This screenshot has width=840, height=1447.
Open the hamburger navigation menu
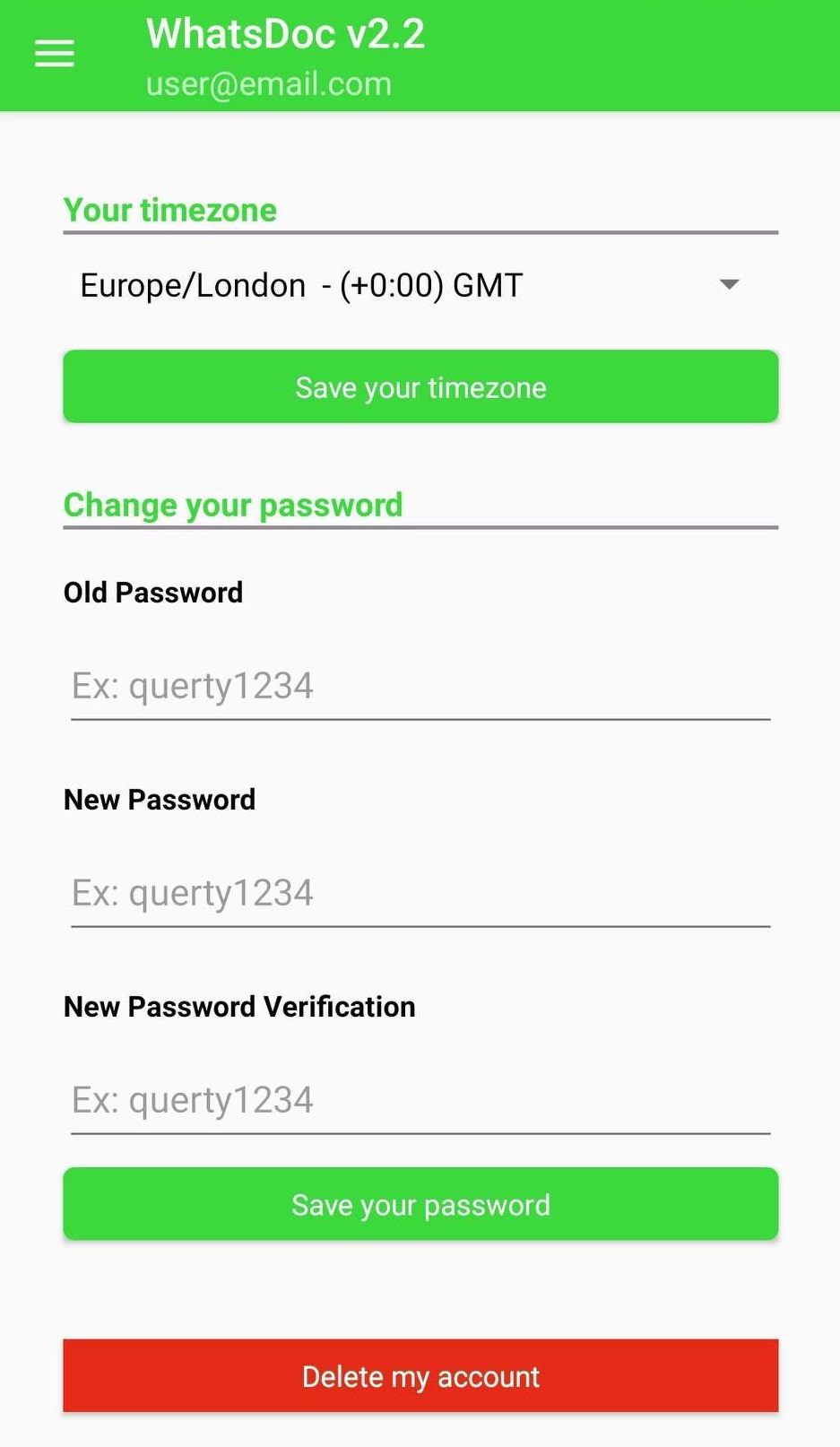(54, 55)
